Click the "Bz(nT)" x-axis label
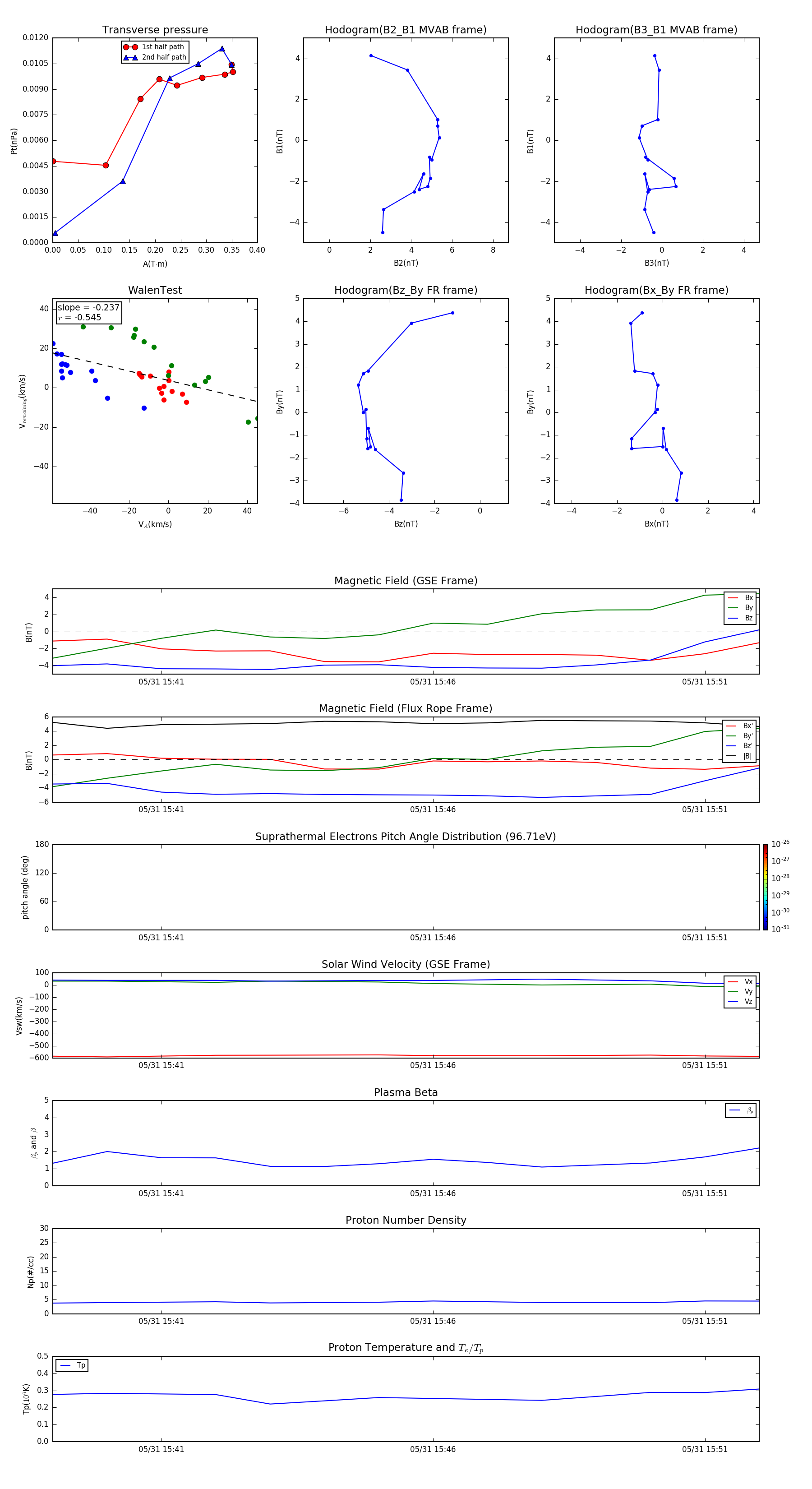Viewport: 812px width, 1489px height. (406, 524)
